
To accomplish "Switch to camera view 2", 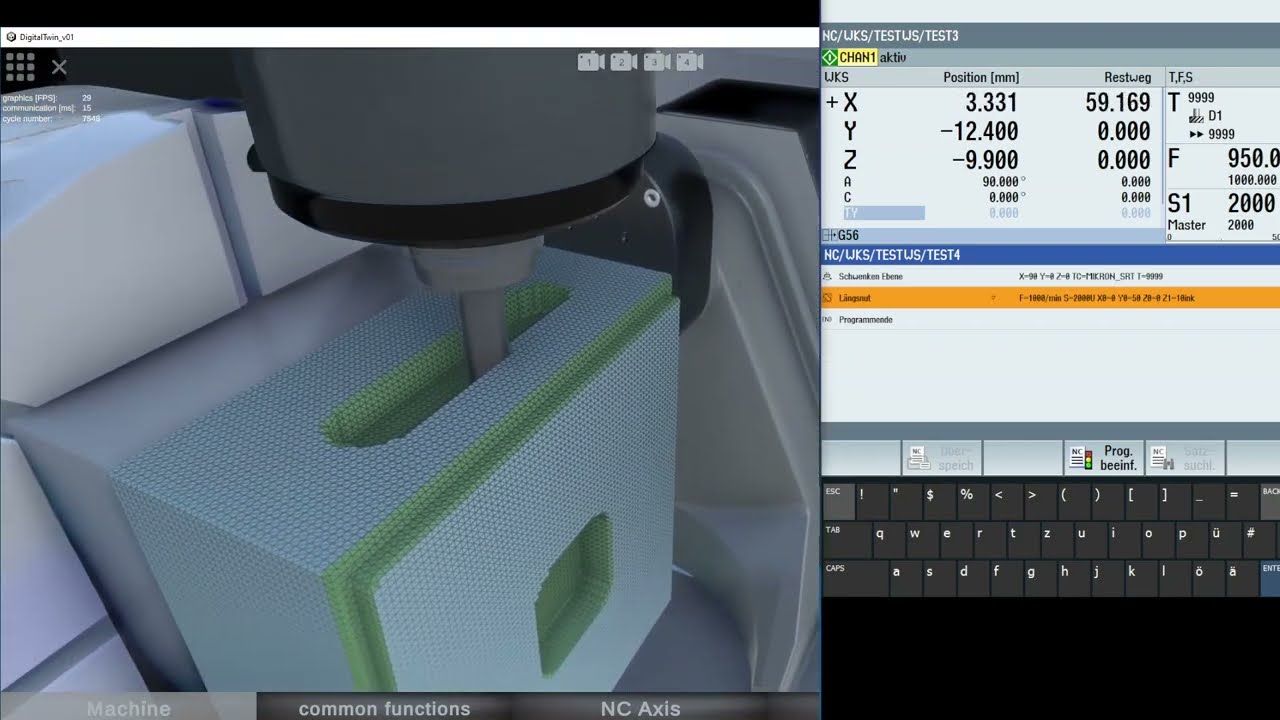I will (x=623, y=62).
